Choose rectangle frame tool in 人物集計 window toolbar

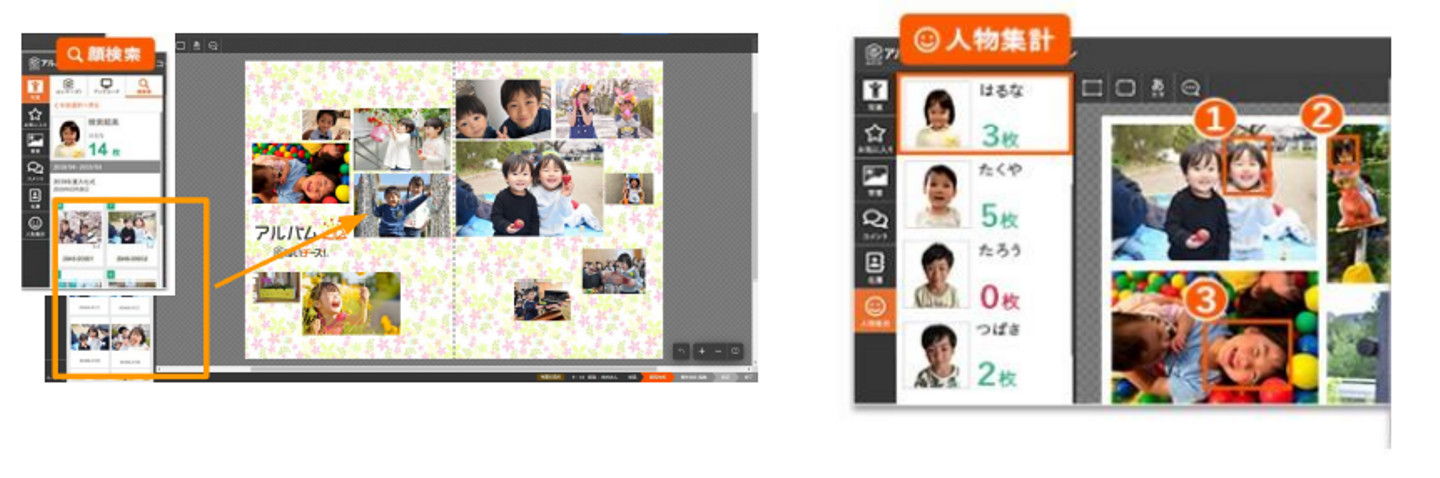pos(1092,88)
